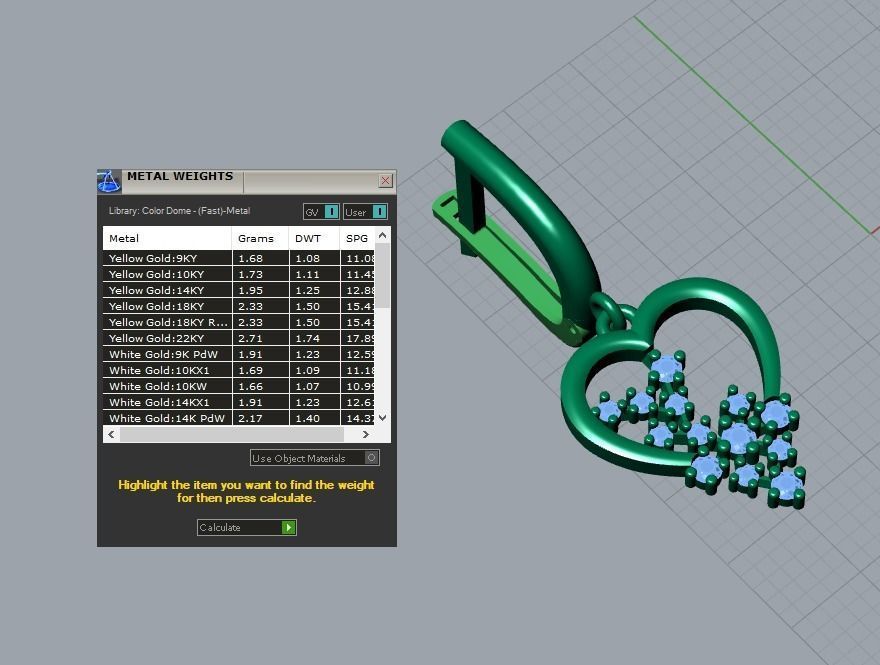Select the Yellow Gold:22KY row
The image size is (880, 665).
239,338
